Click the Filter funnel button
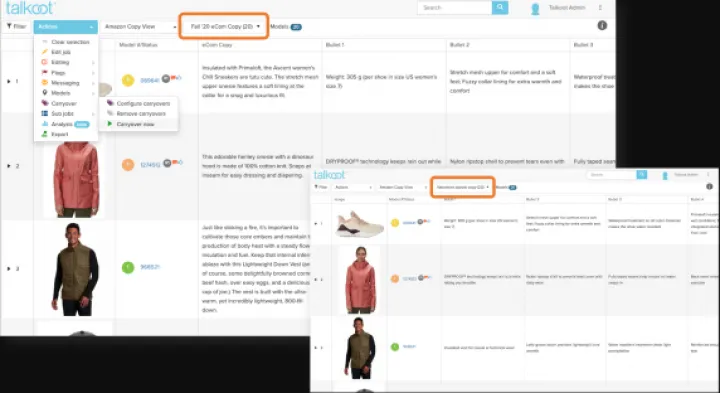Viewport: 720px width, 393px height. click(16, 27)
